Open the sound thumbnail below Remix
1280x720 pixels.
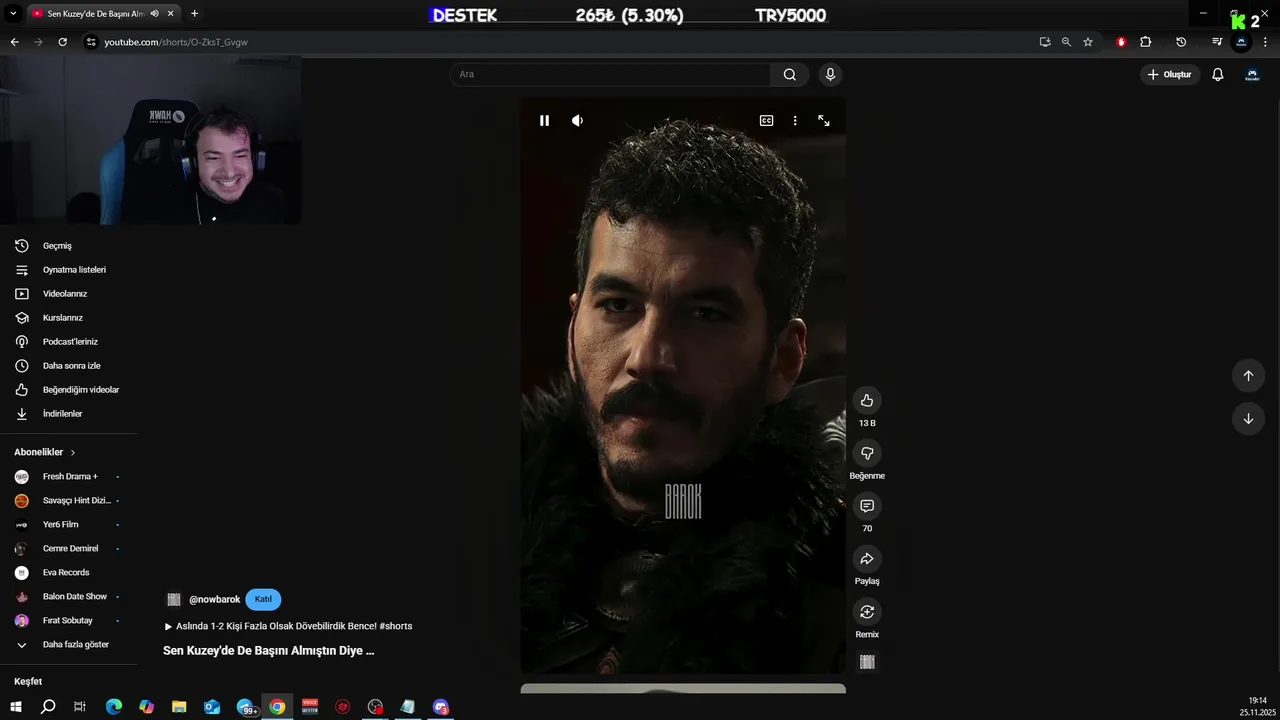coord(867,662)
